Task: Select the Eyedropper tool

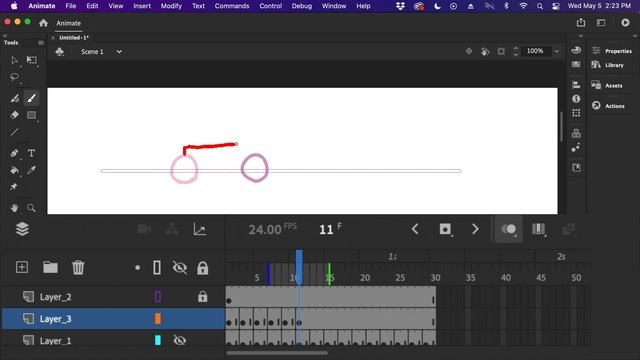Action: [x=31, y=170]
